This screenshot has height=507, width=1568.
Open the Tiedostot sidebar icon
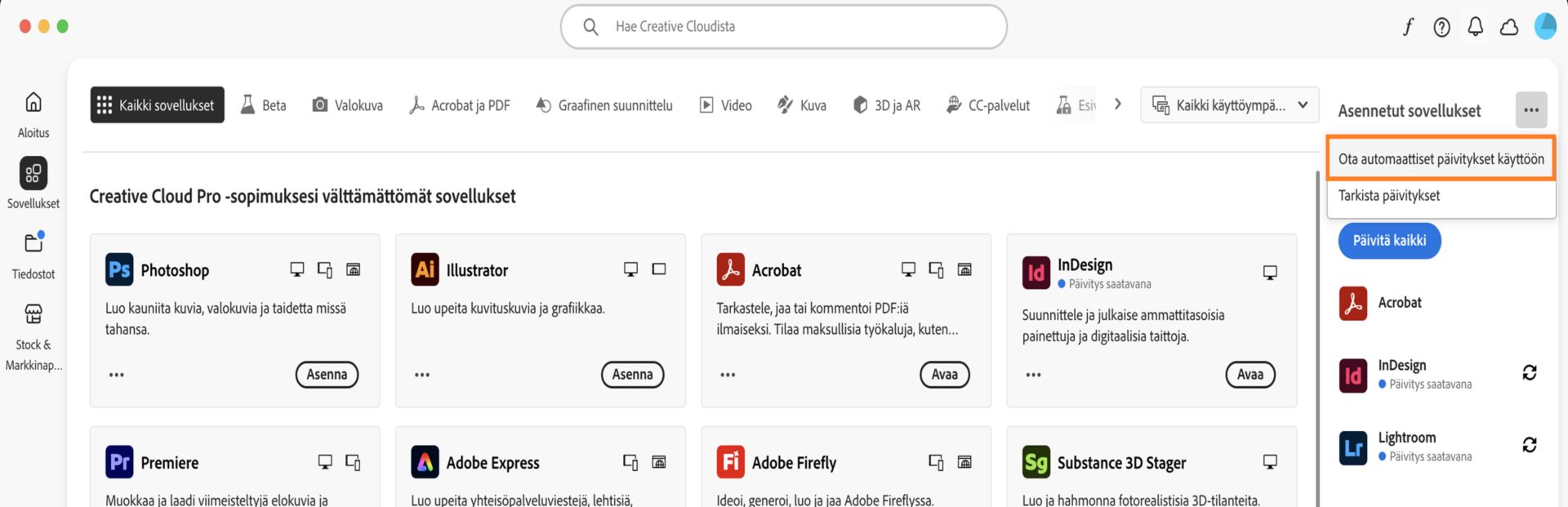(x=33, y=242)
